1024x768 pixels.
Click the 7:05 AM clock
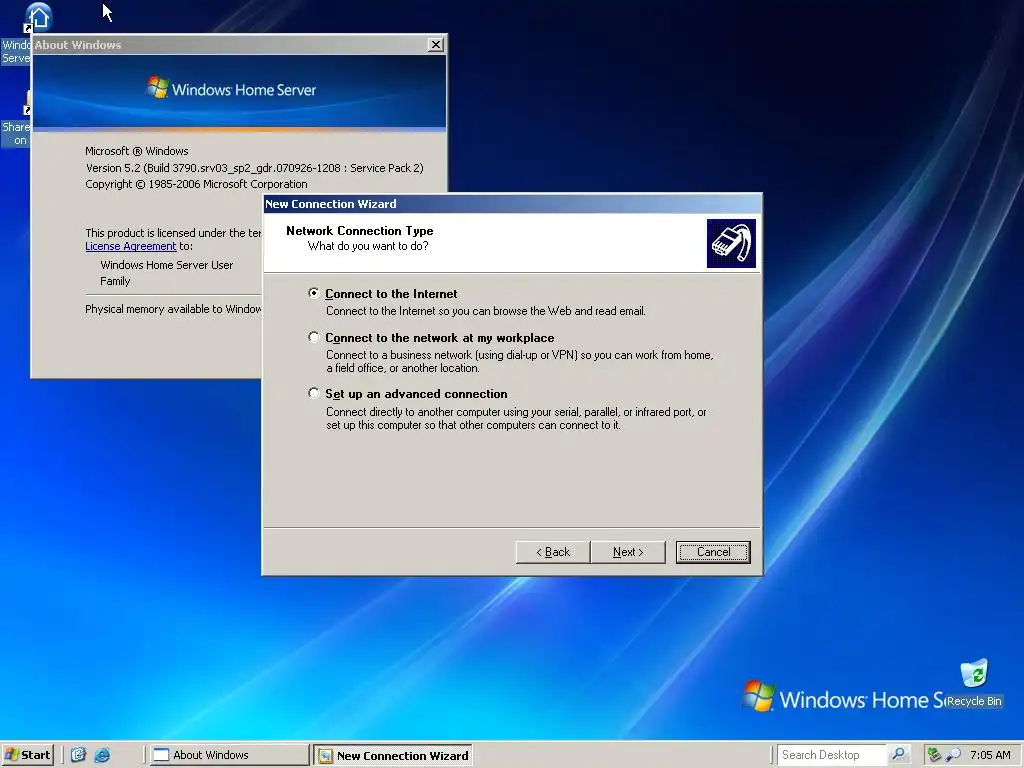(990, 755)
